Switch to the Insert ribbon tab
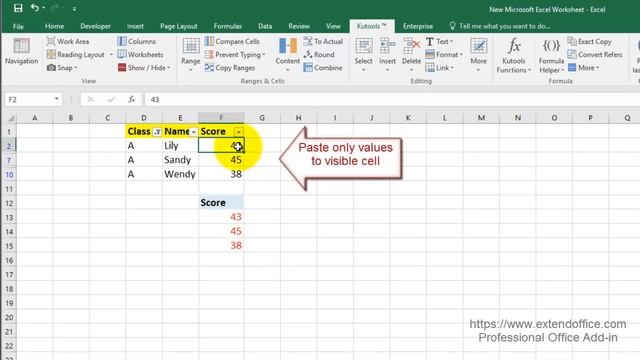 click(x=135, y=26)
